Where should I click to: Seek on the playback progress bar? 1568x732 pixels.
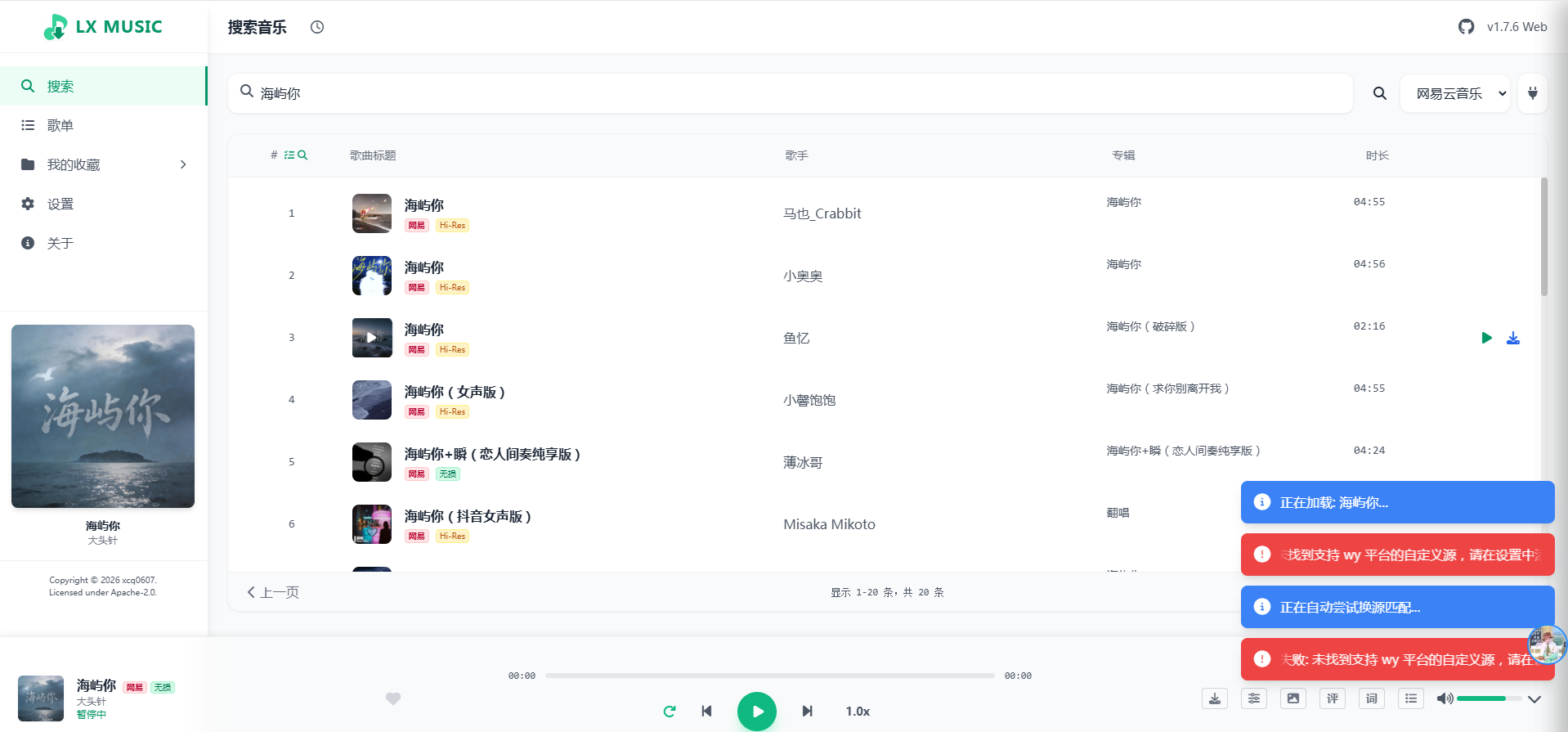(x=770, y=676)
